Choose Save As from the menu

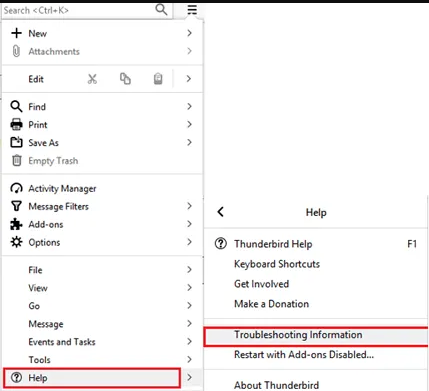tap(102, 143)
